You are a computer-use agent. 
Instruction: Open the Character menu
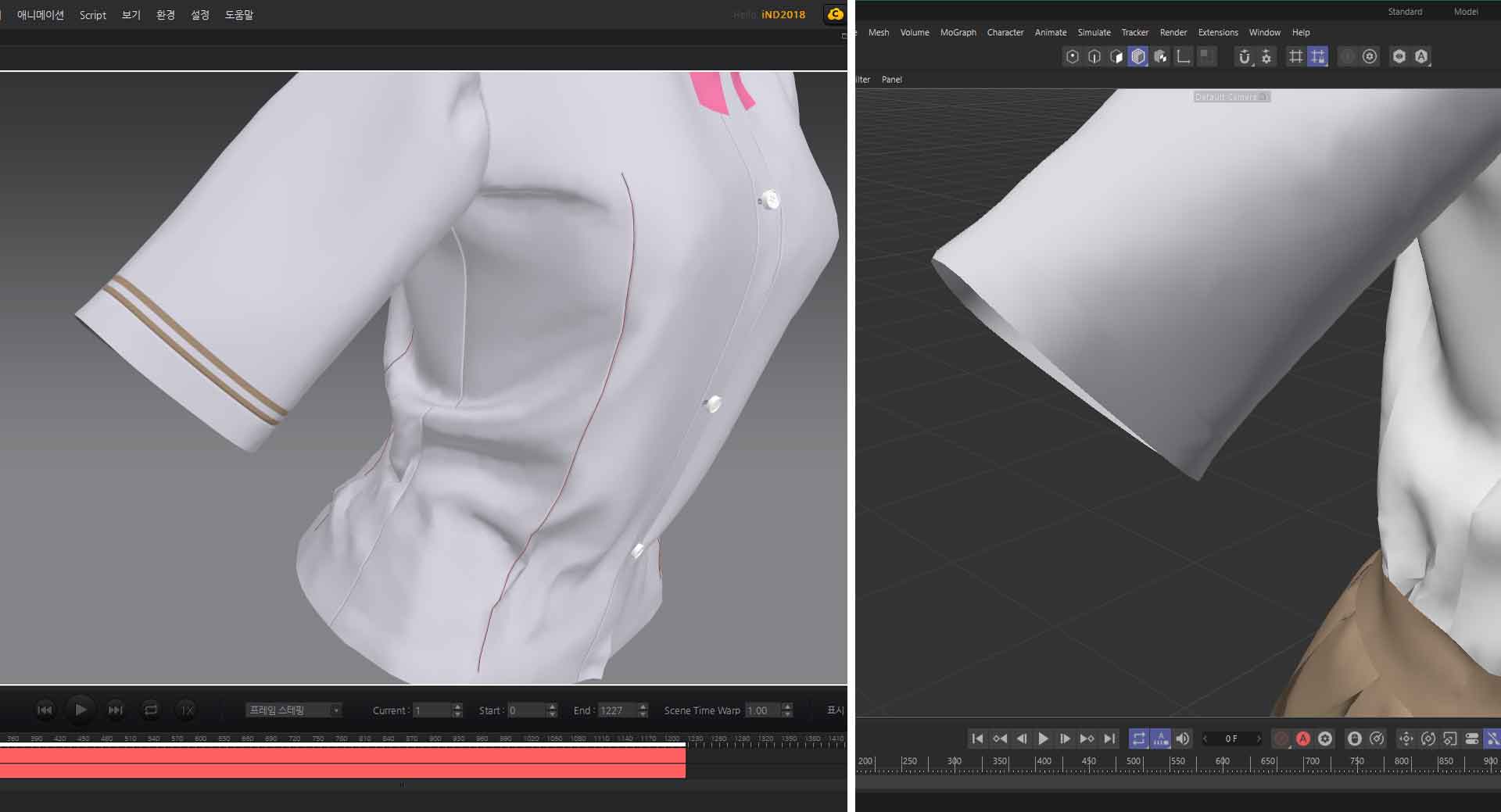1005,32
